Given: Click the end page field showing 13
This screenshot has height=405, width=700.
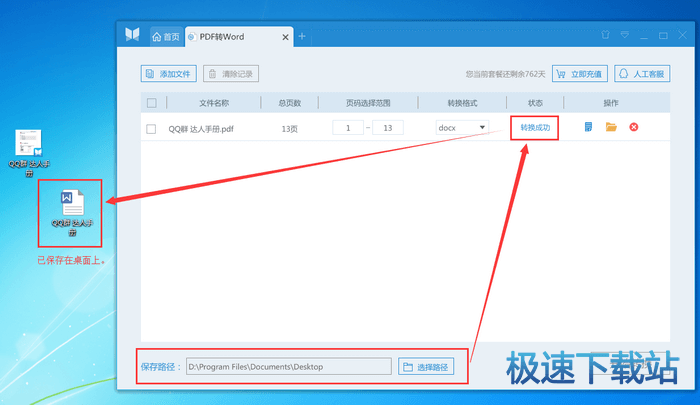Looking at the screenshot, I should click(x=388, y=128).
